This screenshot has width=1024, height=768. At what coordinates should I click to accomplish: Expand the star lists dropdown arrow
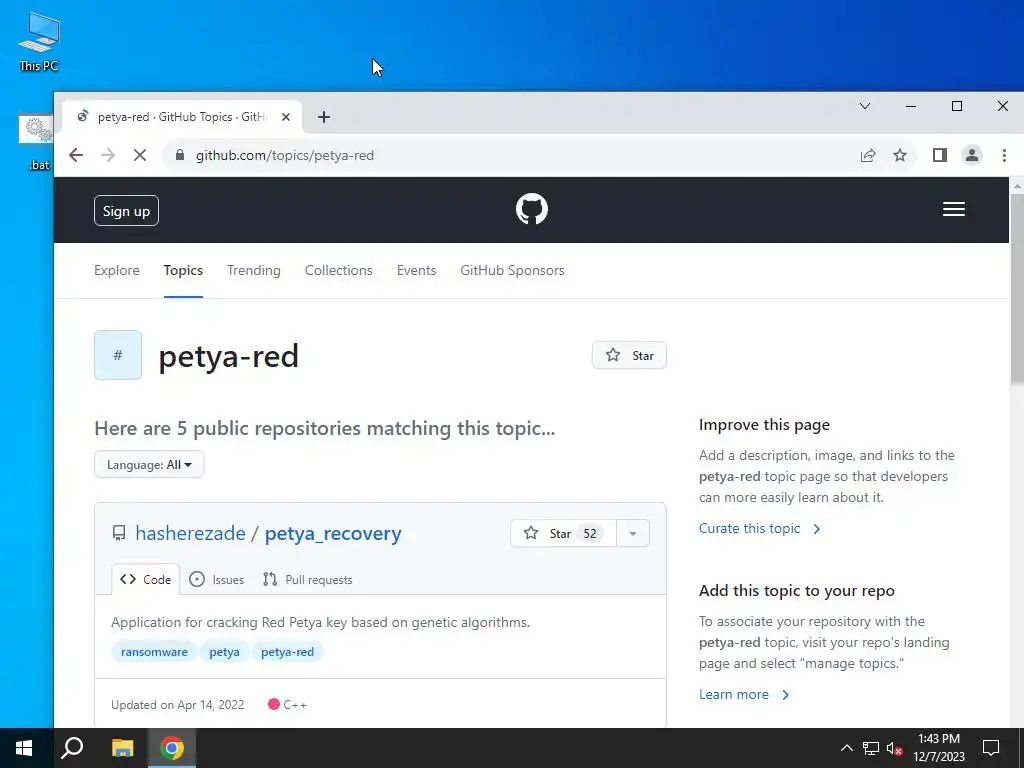tap(632, 534)
